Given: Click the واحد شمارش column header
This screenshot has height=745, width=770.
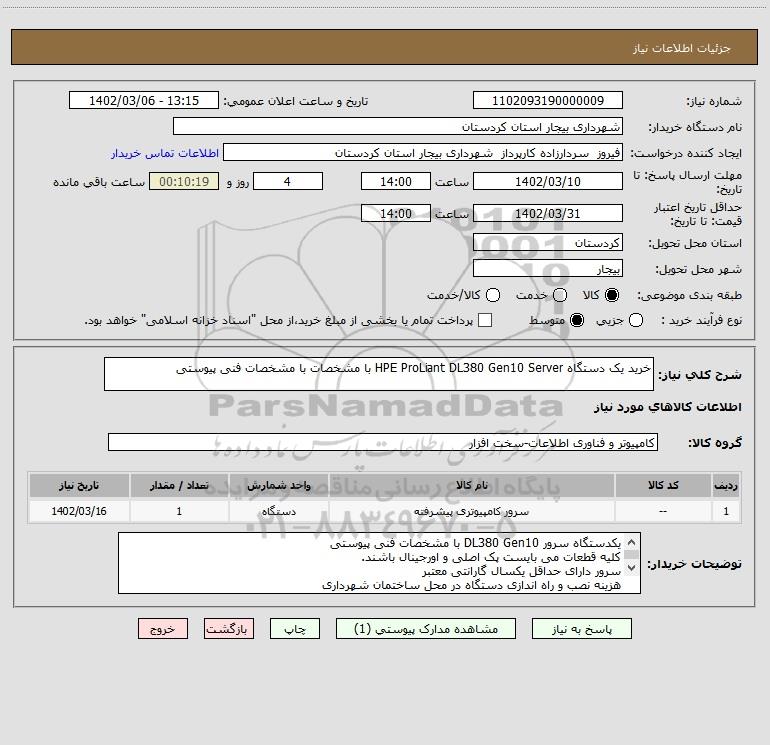Looking at the screenshot, I should tap(278, 486).
